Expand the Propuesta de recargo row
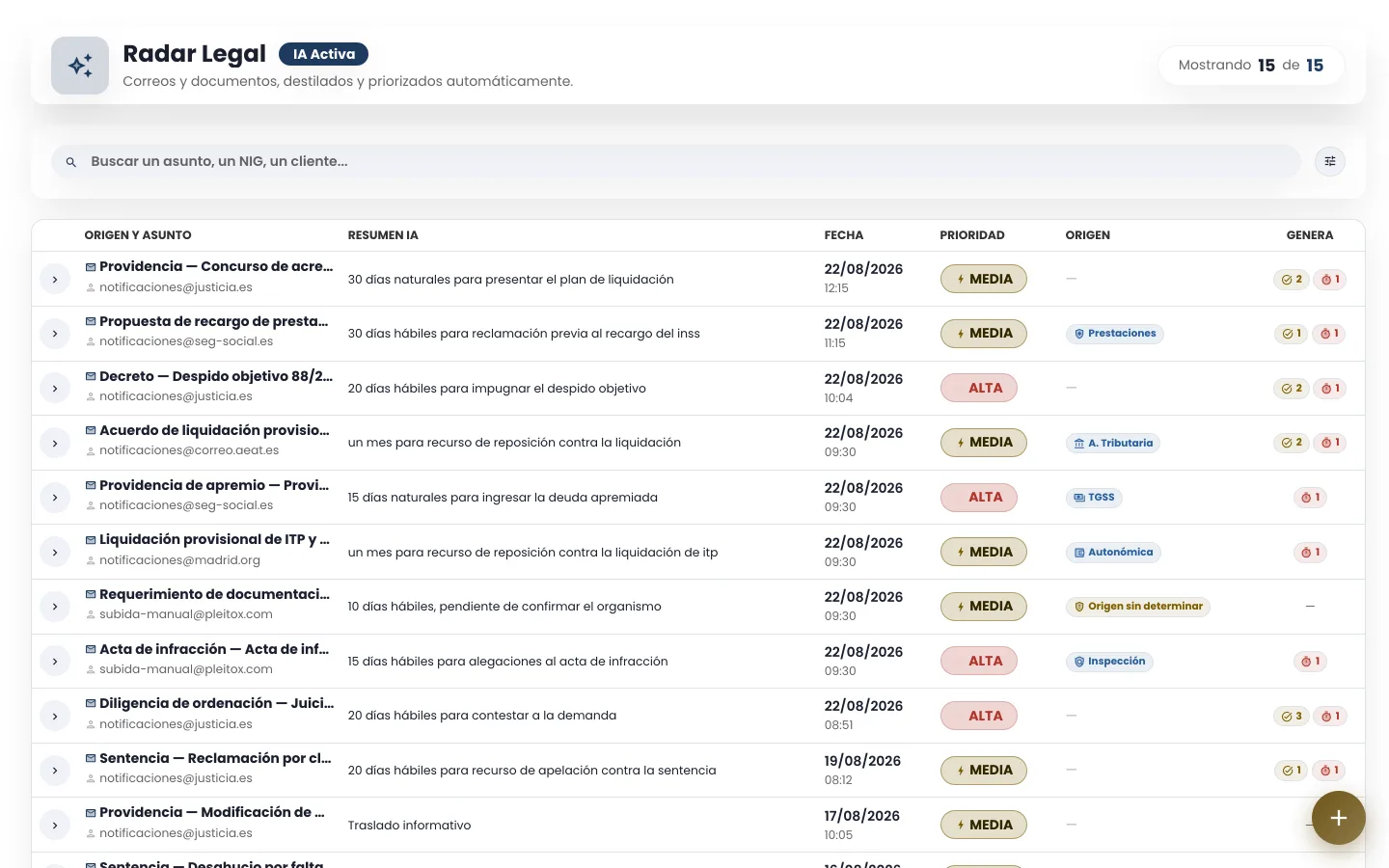 pyautogui.click(x=55, y=334)
